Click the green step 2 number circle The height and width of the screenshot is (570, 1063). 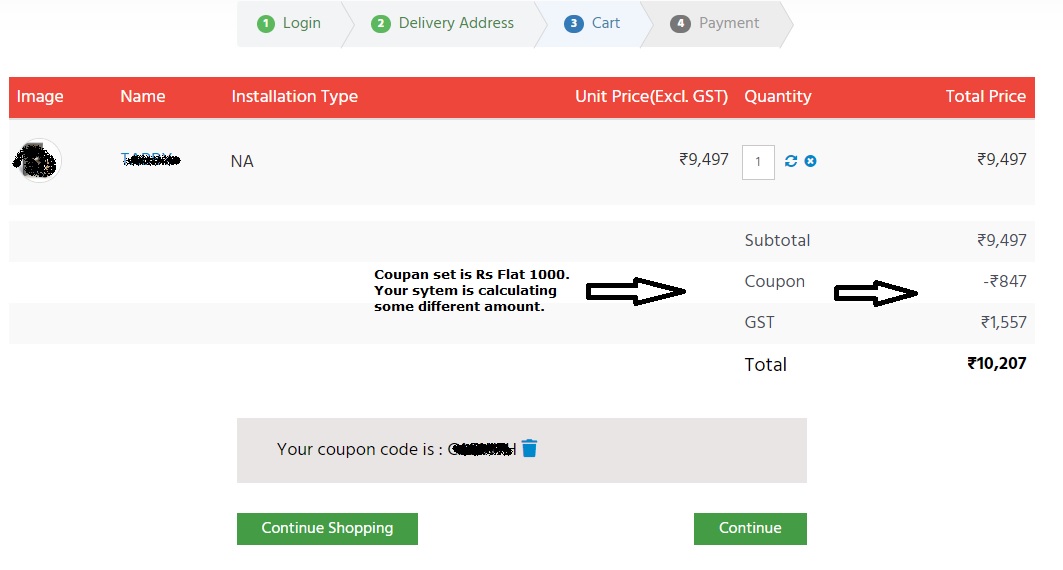380,24
